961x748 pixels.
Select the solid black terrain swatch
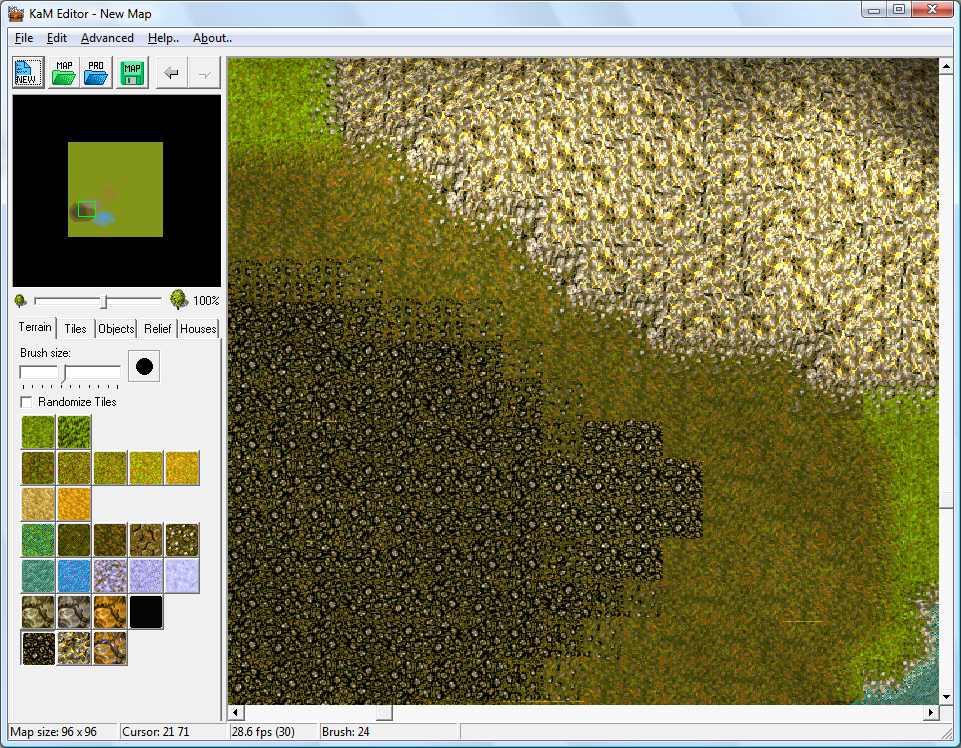pyautogui.click(x=146, y=613)
